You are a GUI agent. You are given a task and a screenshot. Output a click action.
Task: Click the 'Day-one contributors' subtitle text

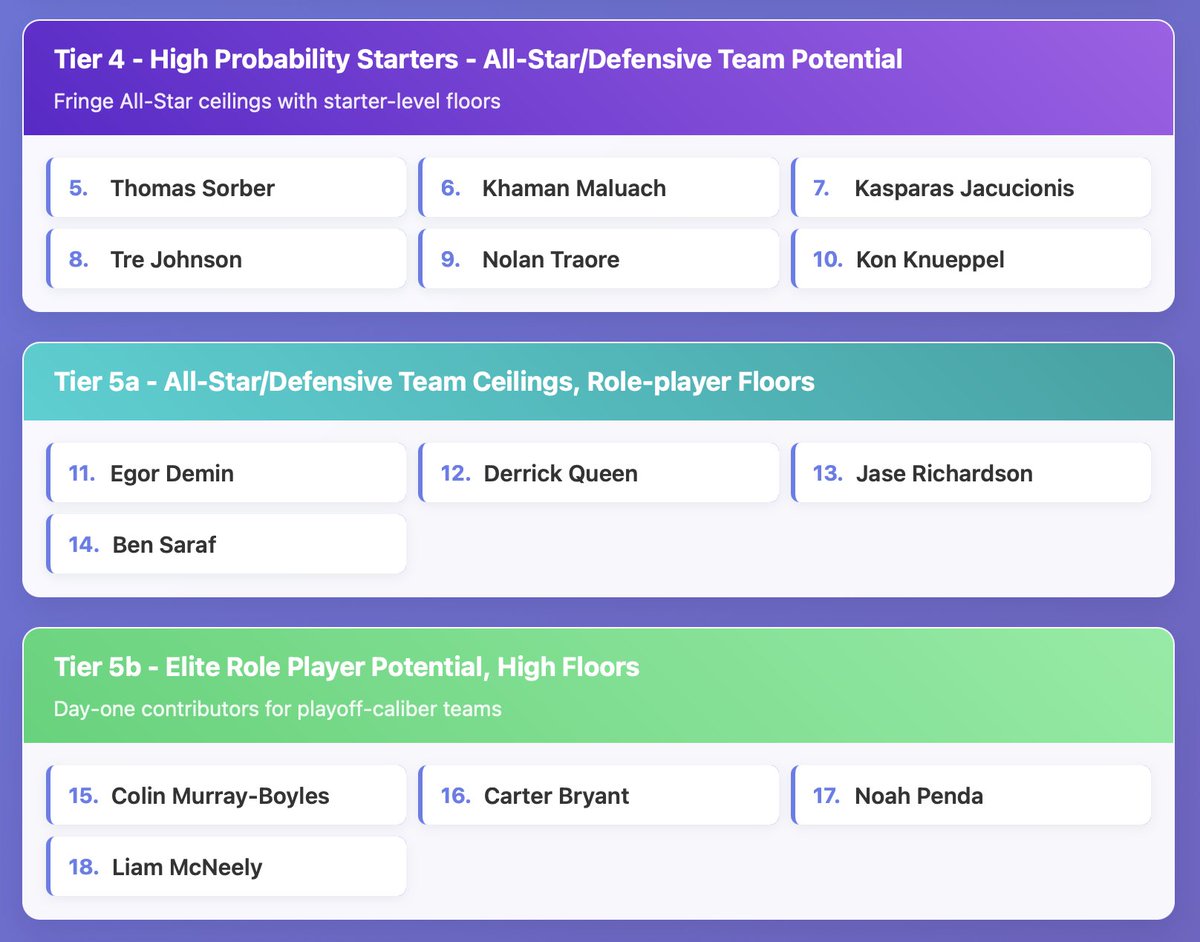[278, 709]
